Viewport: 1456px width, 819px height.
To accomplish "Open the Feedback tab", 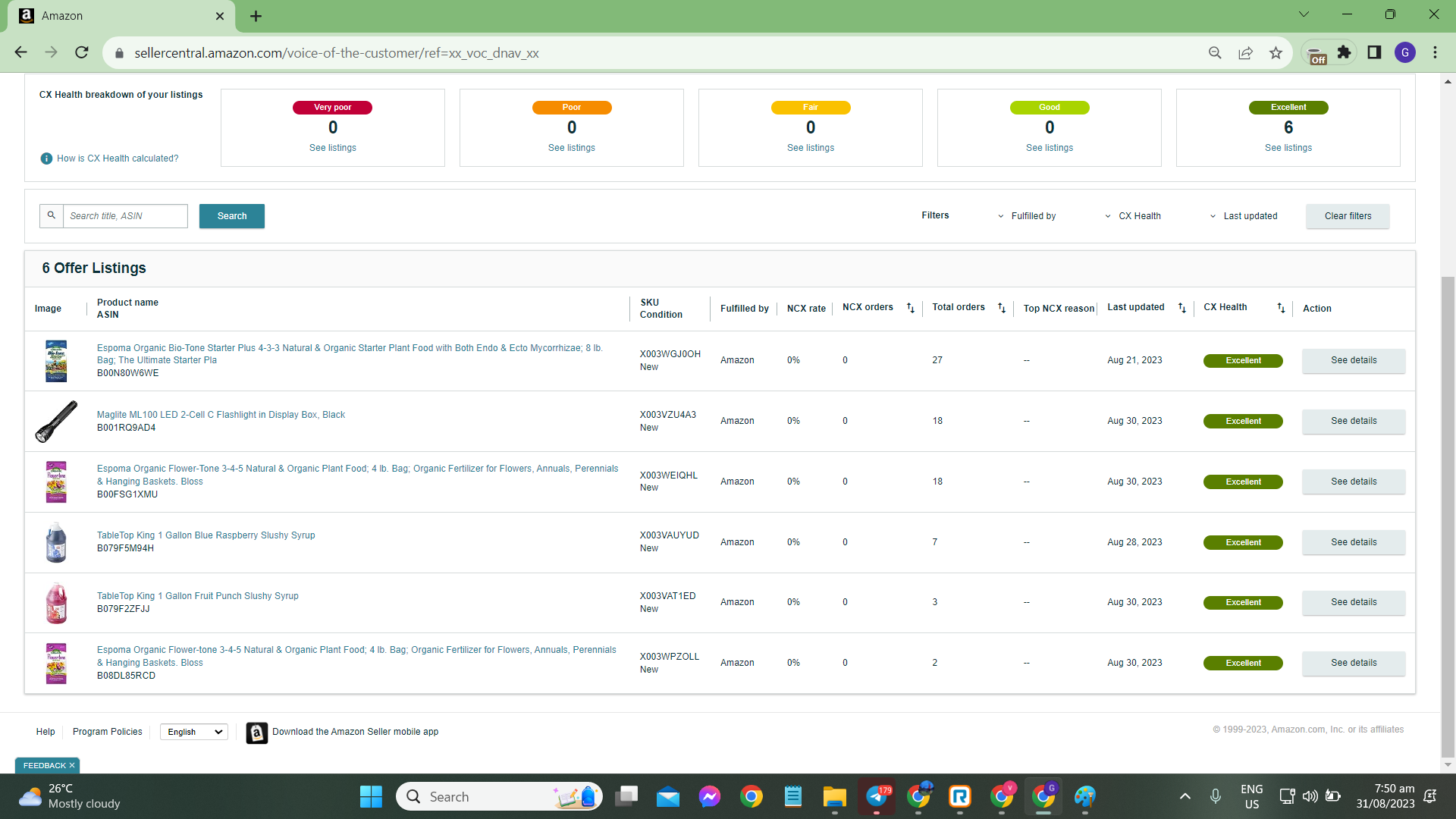I will point(43,766).
